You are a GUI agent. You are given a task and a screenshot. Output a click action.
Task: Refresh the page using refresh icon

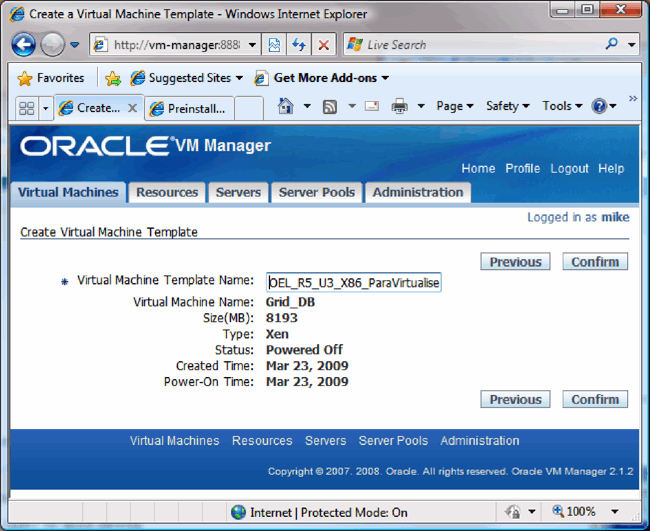tap(299, 45)
